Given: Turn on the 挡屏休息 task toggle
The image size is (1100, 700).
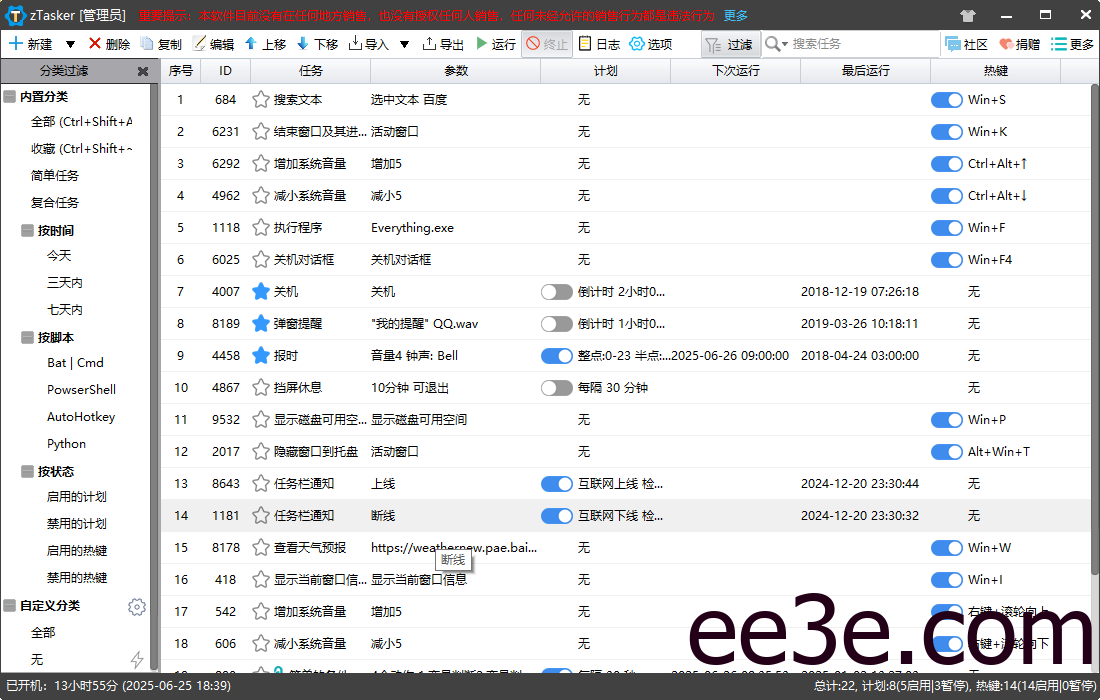Looking at the screenshot, I should [x=557, y=387].
